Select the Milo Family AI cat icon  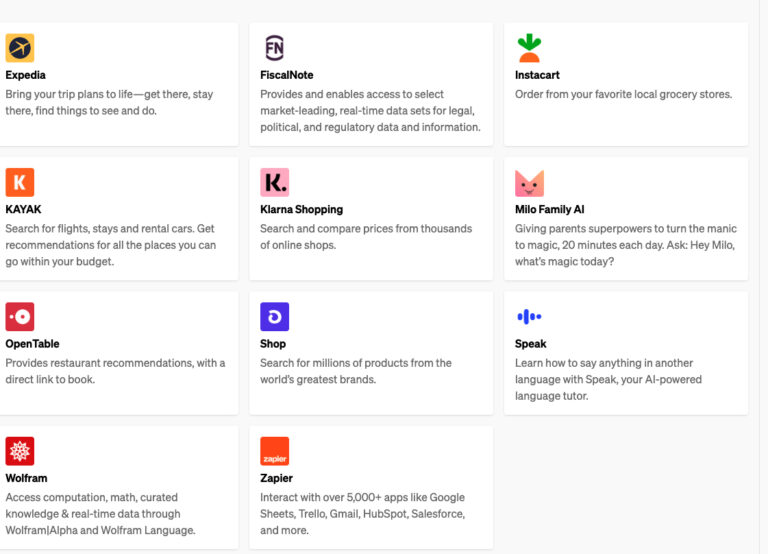(529, 183)
